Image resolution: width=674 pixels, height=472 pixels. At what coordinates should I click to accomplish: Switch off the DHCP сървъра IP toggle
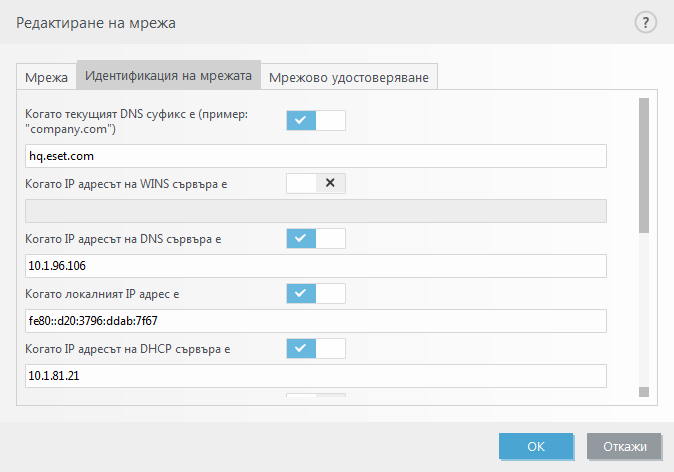click(x=316, y=348)
